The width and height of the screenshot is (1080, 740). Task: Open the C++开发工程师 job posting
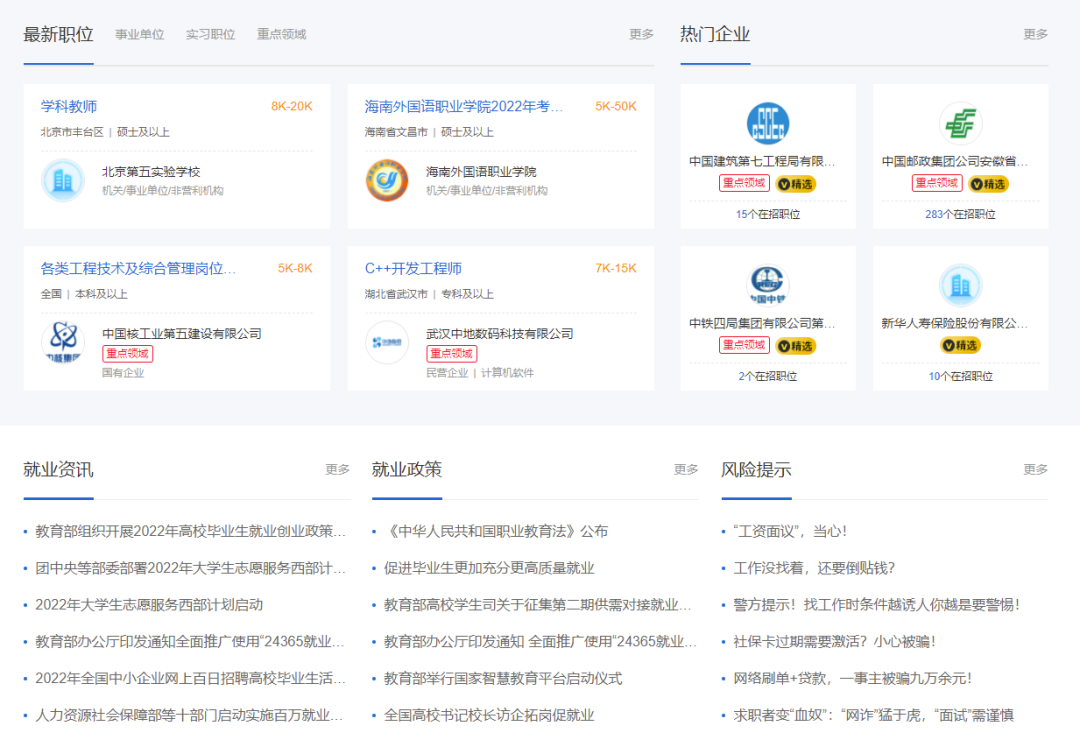click(413, 268)
